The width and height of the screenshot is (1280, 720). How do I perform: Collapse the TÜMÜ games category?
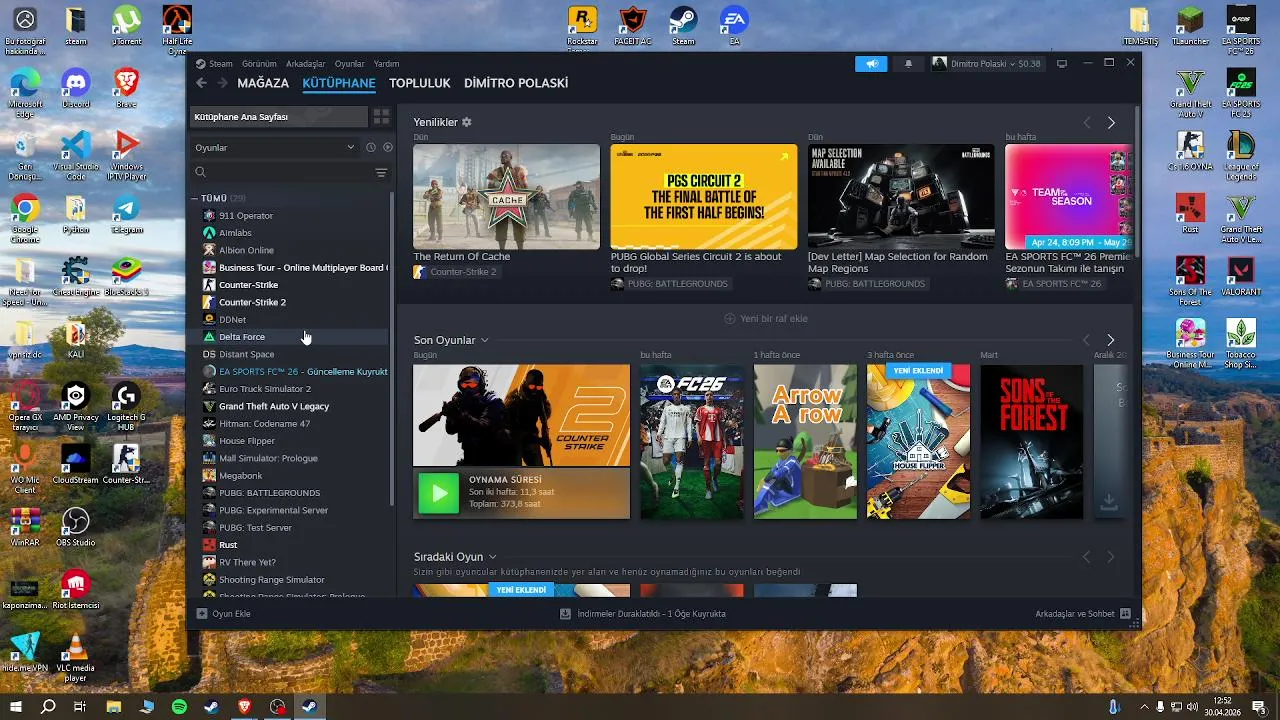click(x=195, y=198)
